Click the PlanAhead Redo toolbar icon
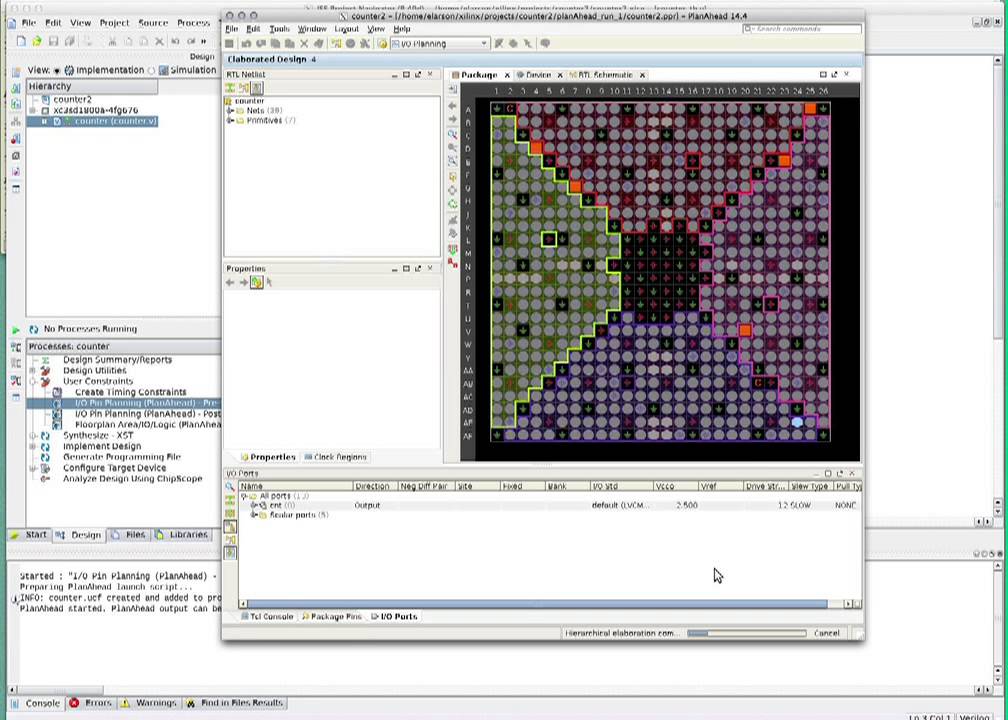Image resolution: width=1008 pixels, height=720 pixels. tap(261, 44)
